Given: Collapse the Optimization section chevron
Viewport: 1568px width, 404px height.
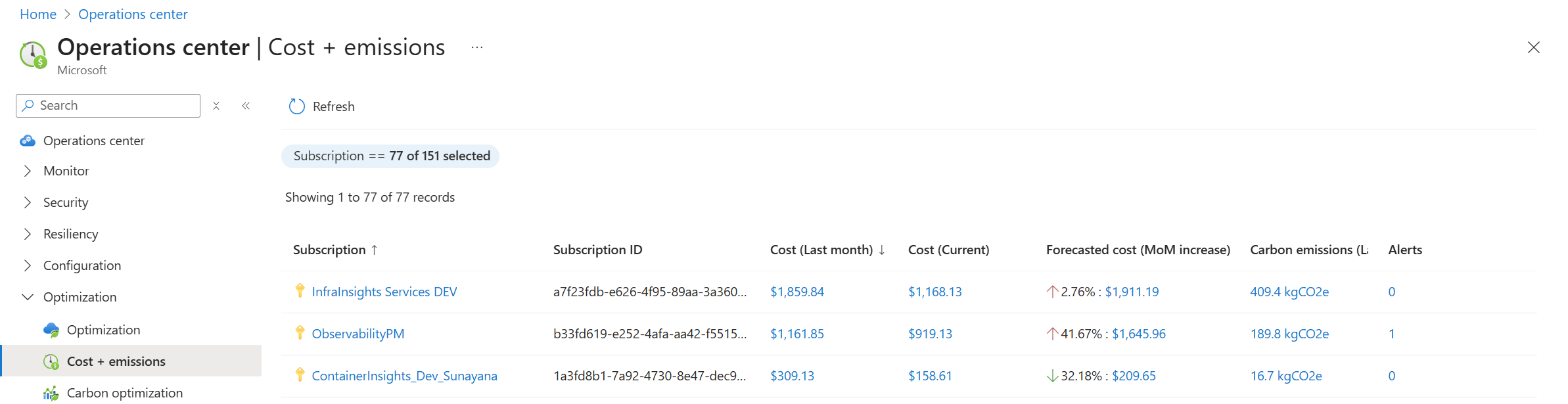Looking at the screenshot, I should pyautogui.click(x=28, y=297).
